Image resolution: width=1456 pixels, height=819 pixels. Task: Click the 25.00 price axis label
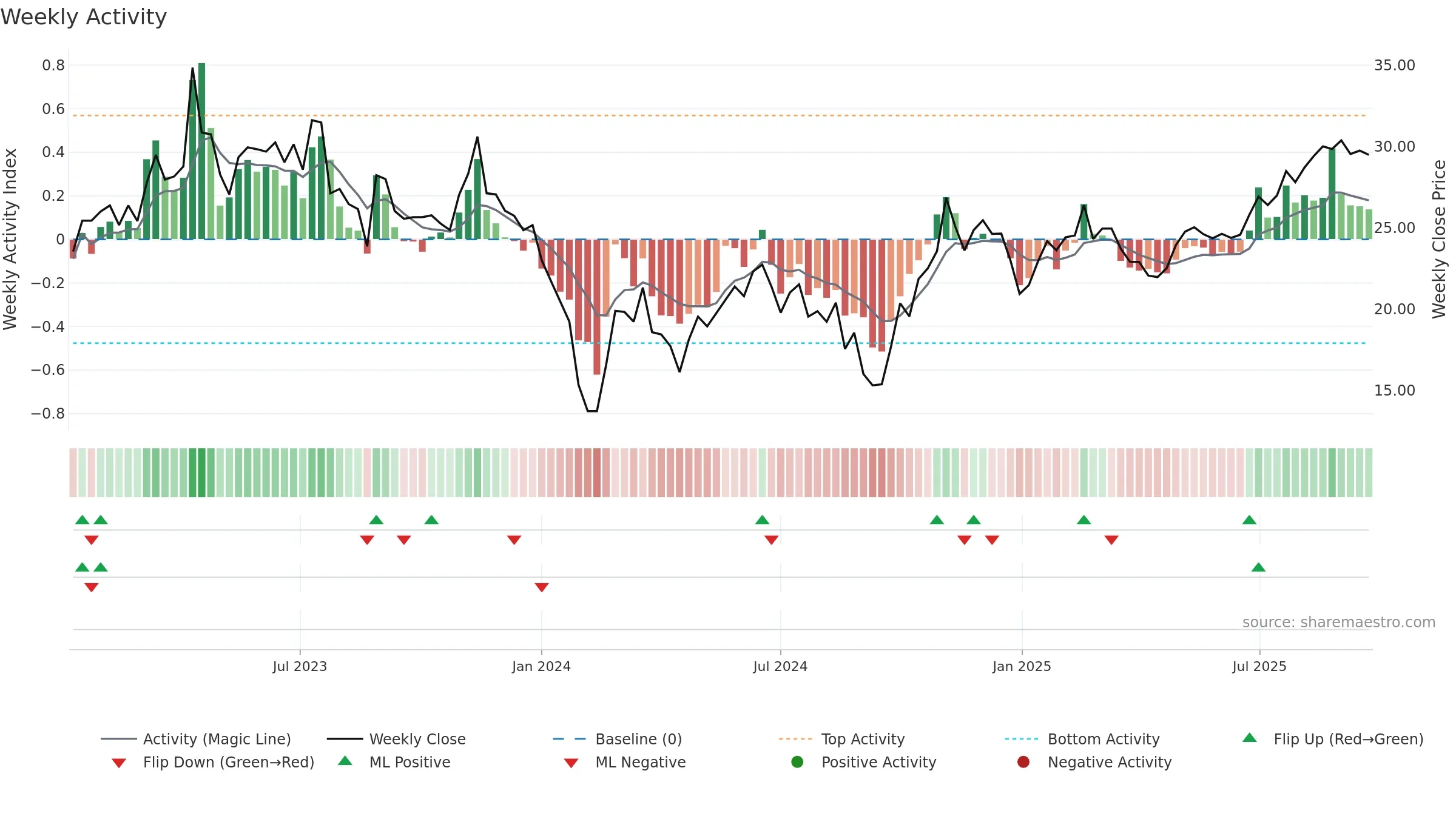pos(1395,228)
